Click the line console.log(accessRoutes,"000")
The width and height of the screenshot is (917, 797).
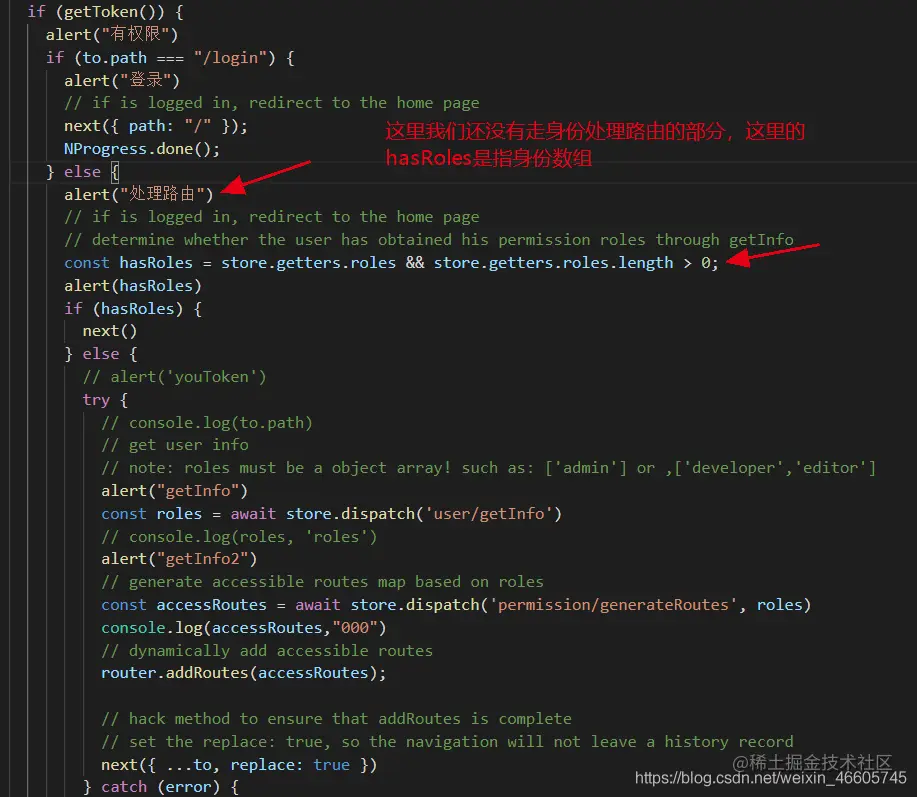244,627
